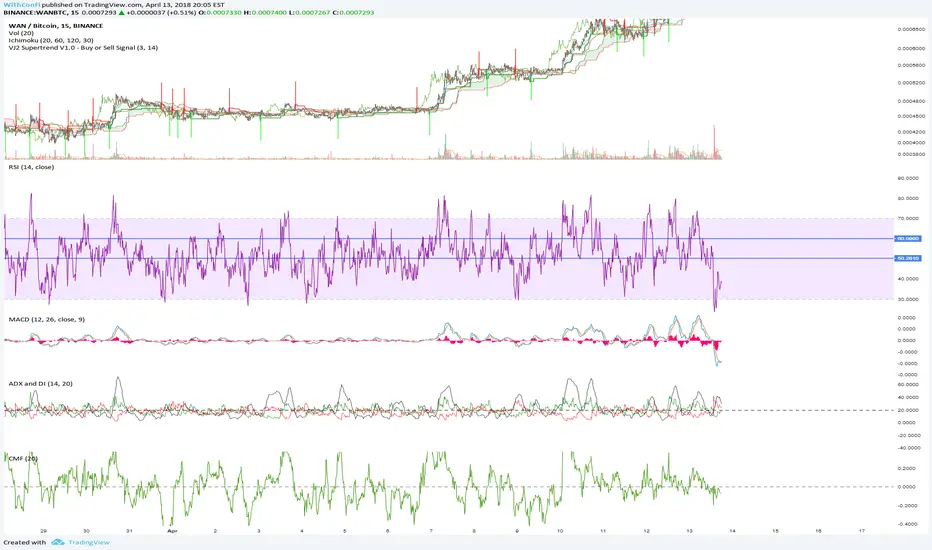The image size is (932, 550).
Task: Select the WAN / Bitcoin, 15, BINANCE title
Action: pyautogui.click(x=56, y=26)
